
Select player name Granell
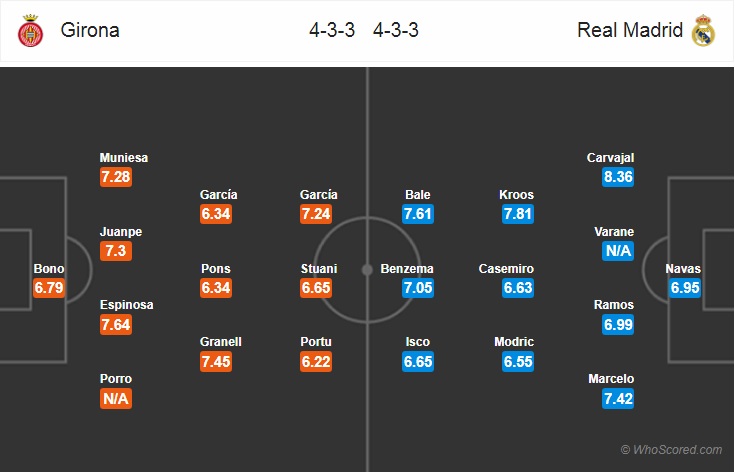pos(220,342)
